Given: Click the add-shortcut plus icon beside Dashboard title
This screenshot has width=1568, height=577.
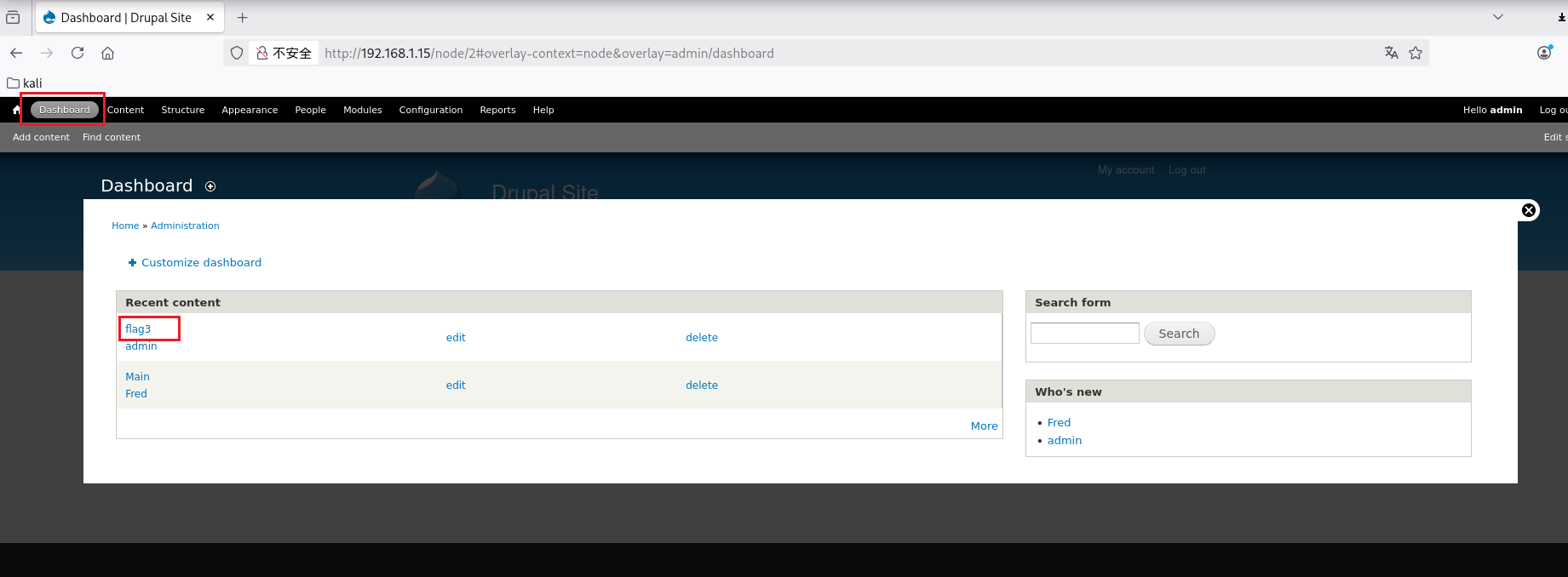Looking at the screenshot, I should [x=210, y=186].
